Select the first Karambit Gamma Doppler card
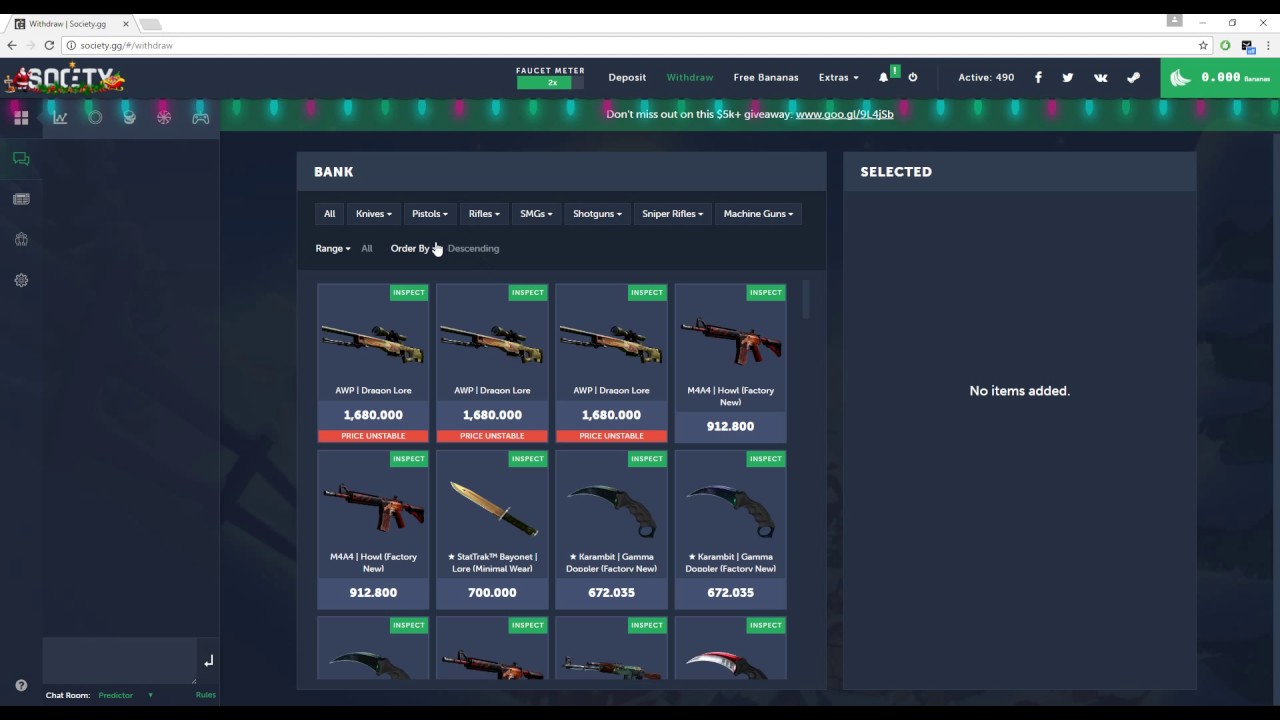The height and width of the screenshot is (720, 1280). pos(611,530)
